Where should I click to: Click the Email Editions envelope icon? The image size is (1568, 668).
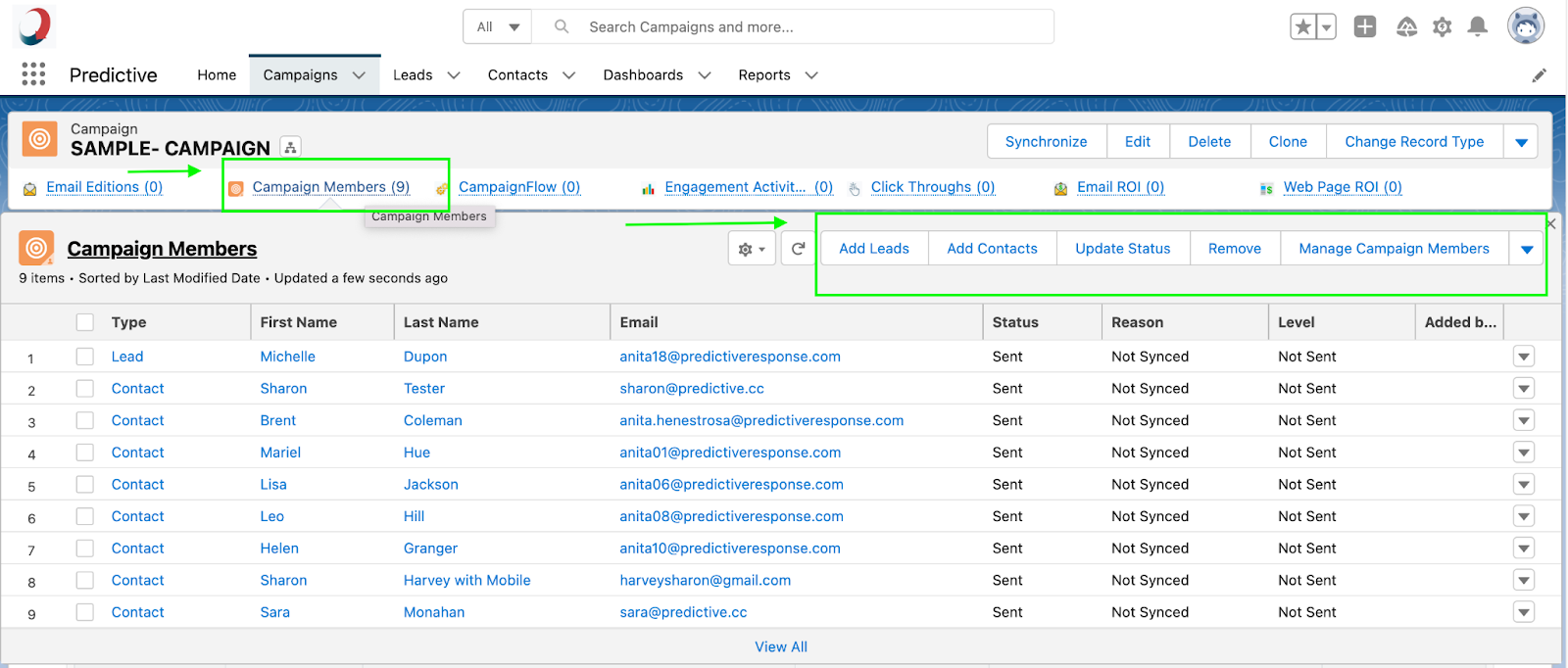tap(30, 189)
